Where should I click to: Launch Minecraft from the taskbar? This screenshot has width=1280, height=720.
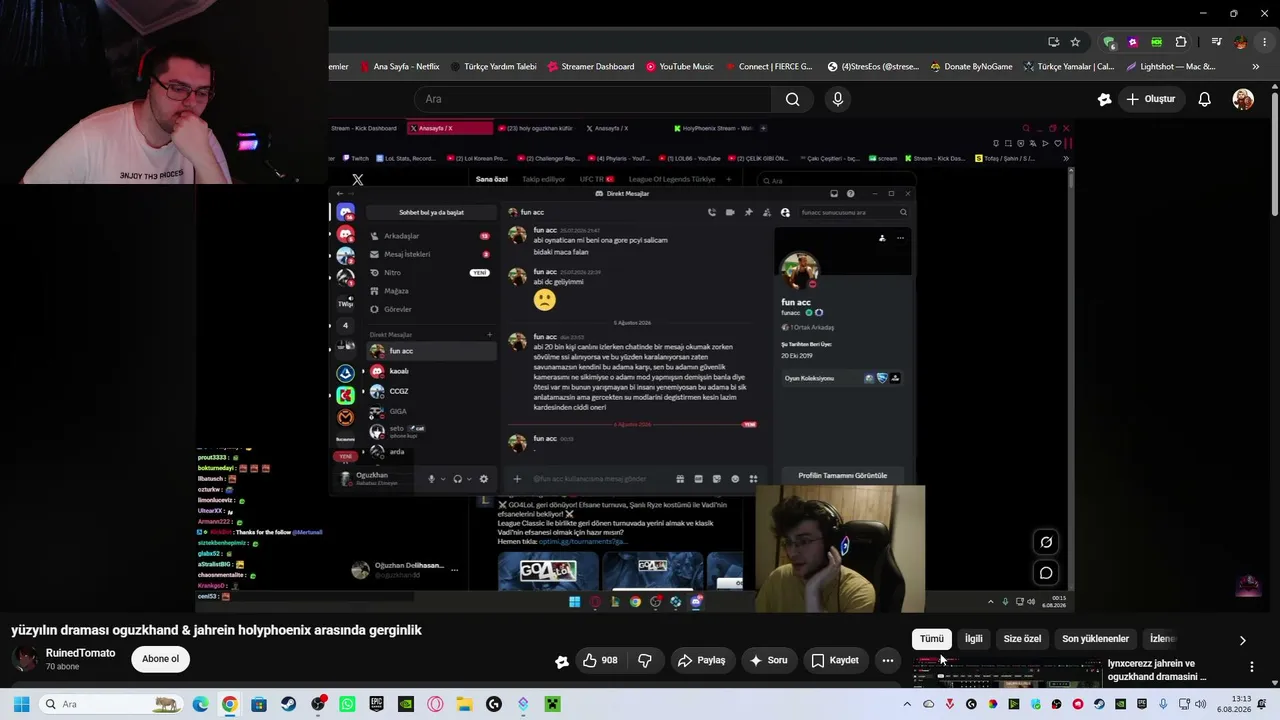552,704
